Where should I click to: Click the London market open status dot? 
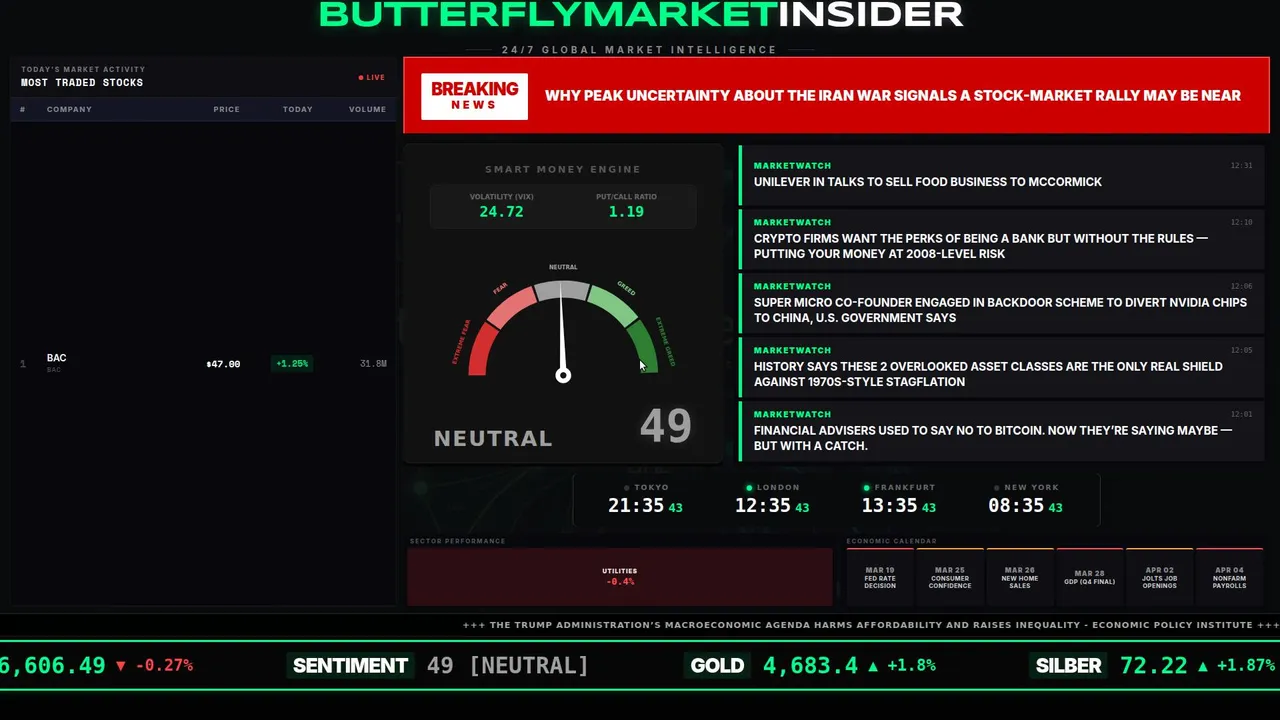pyautogui.click(x=751, y=488)
